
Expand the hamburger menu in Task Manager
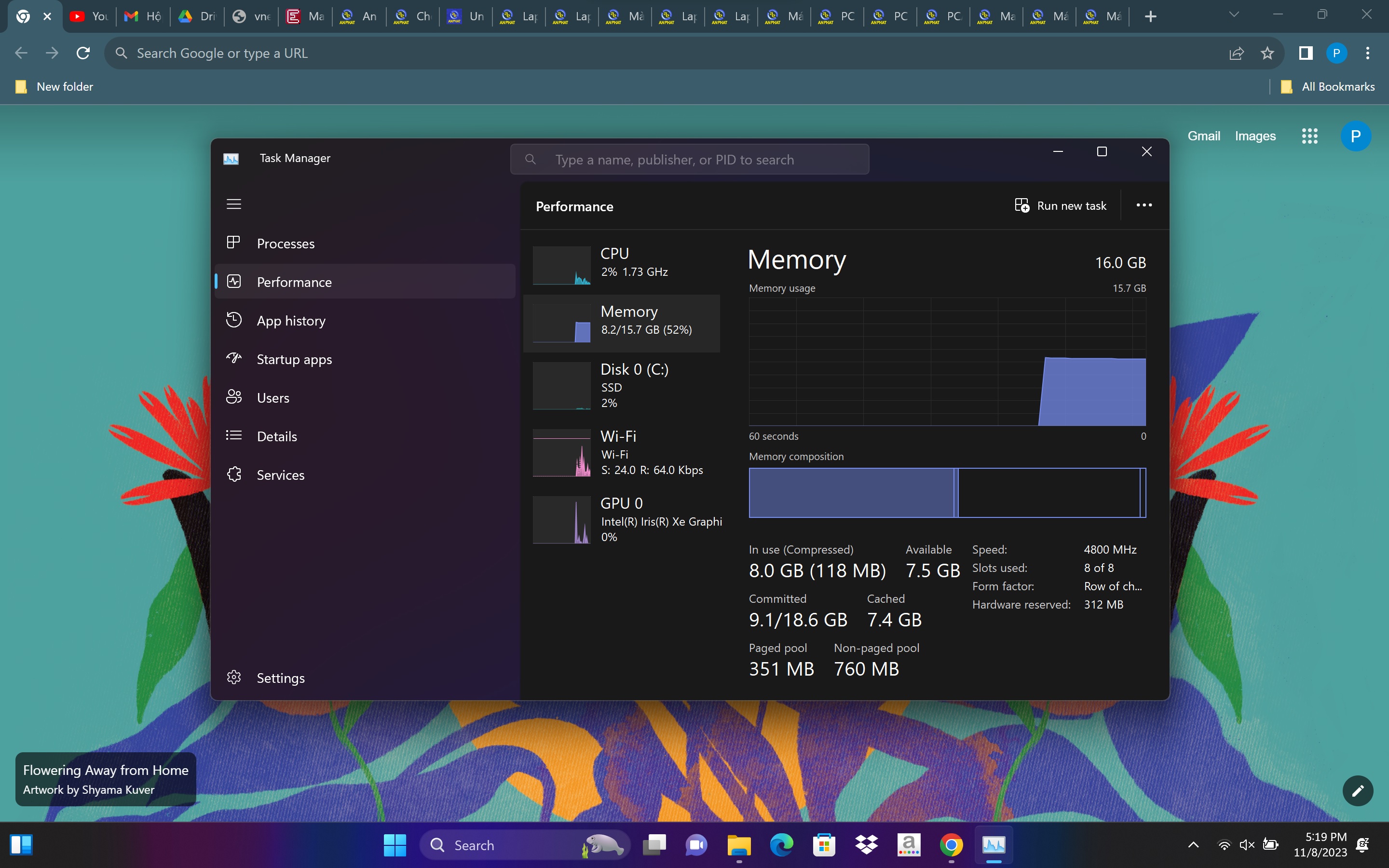click(x=234, y=204)
